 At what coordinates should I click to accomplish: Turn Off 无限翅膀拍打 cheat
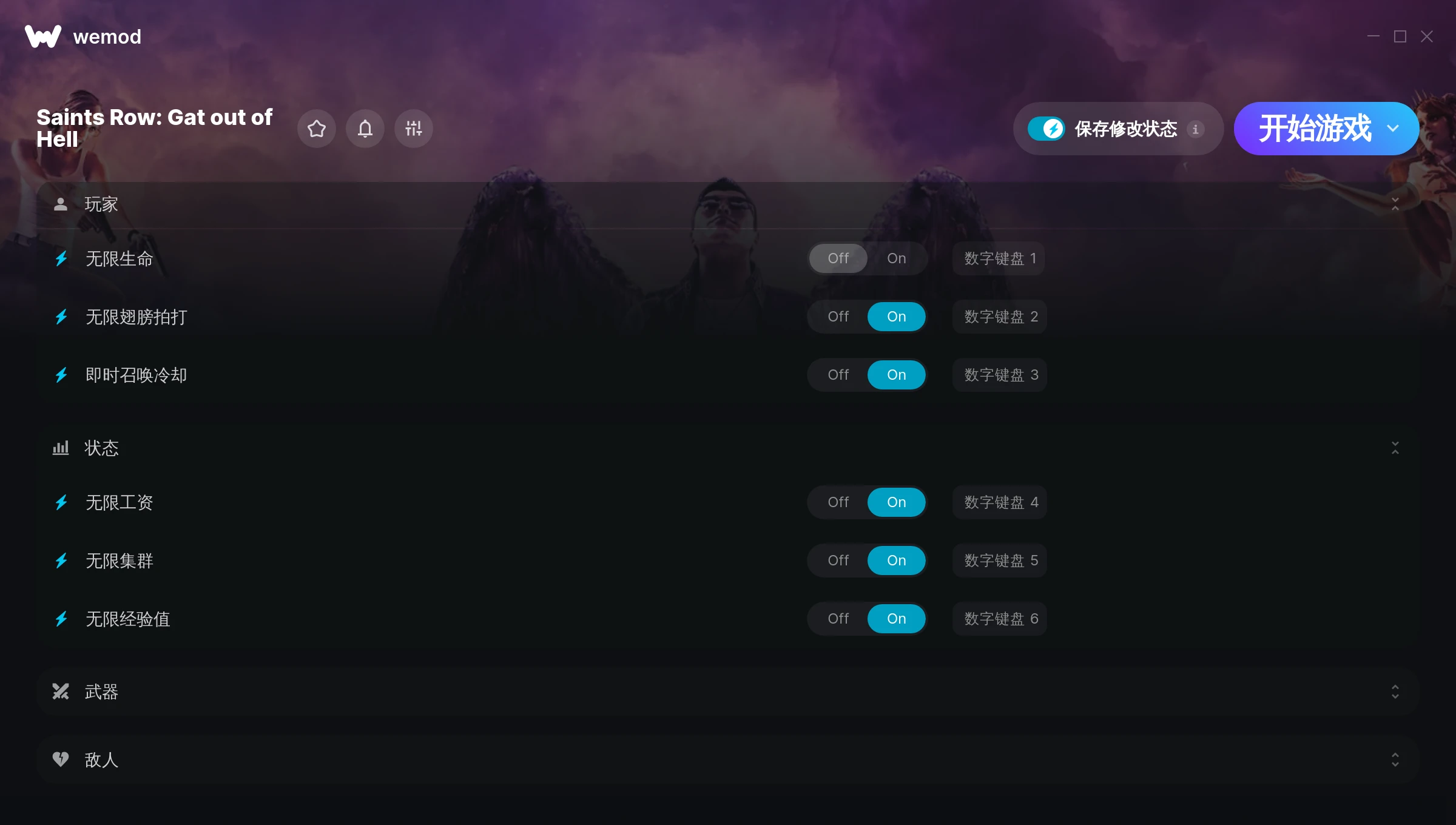click(x=838, y=317)
